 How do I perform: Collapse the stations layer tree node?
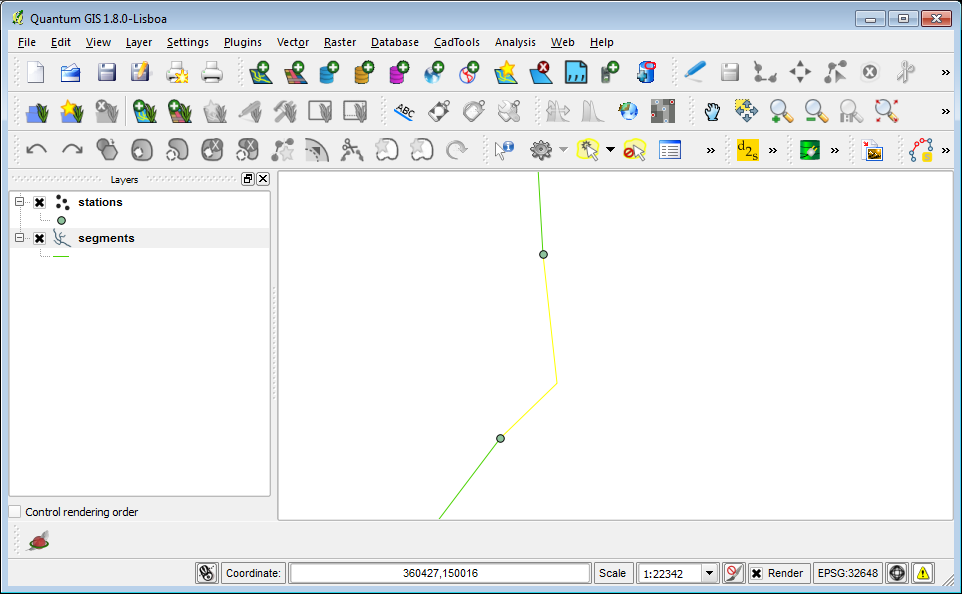coord(20,202)
